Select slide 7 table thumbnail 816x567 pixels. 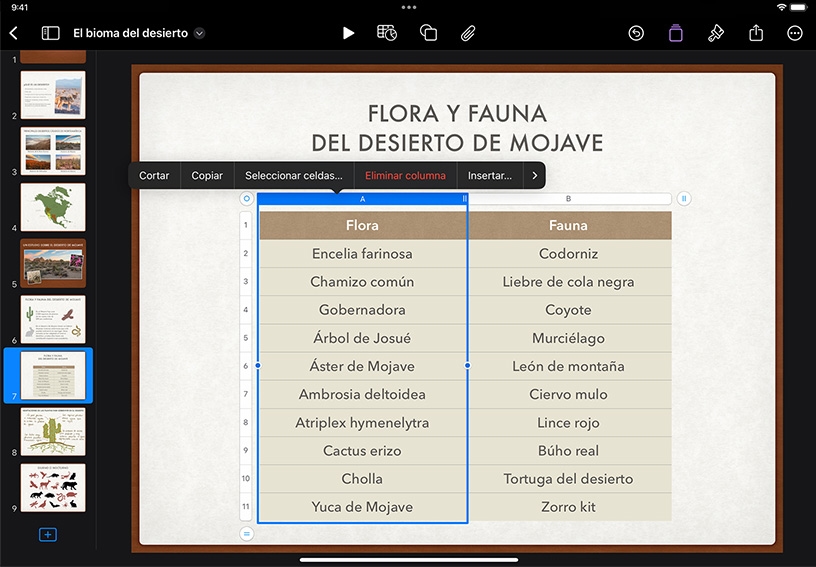coord(53,376)
